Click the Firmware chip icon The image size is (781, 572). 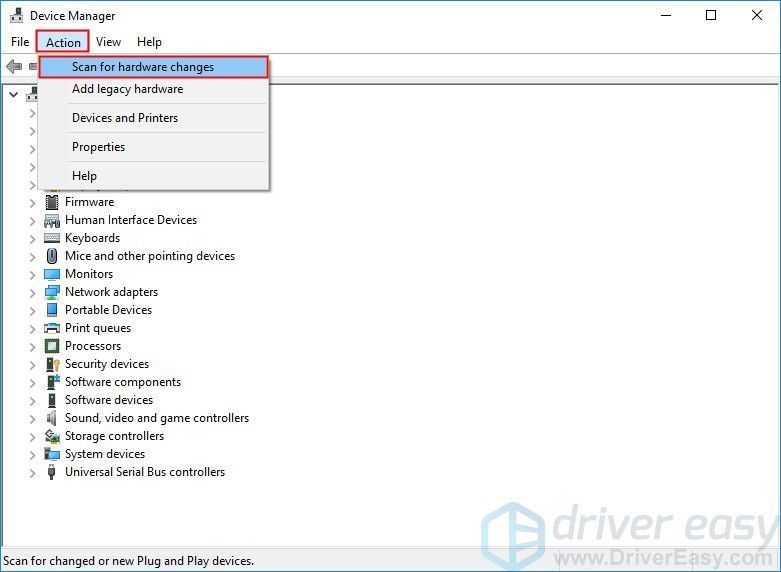[52, 202]
